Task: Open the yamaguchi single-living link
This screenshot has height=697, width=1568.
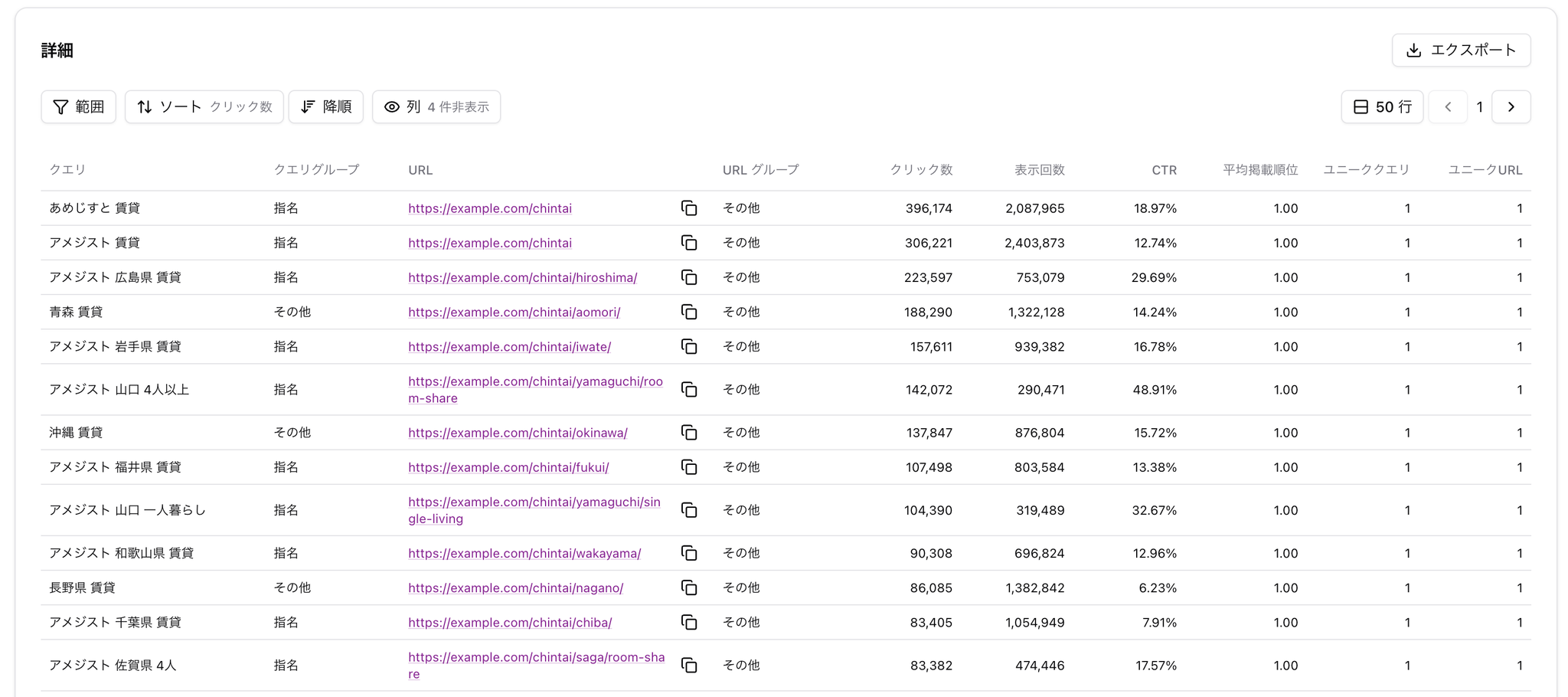Action: [534, 510]
